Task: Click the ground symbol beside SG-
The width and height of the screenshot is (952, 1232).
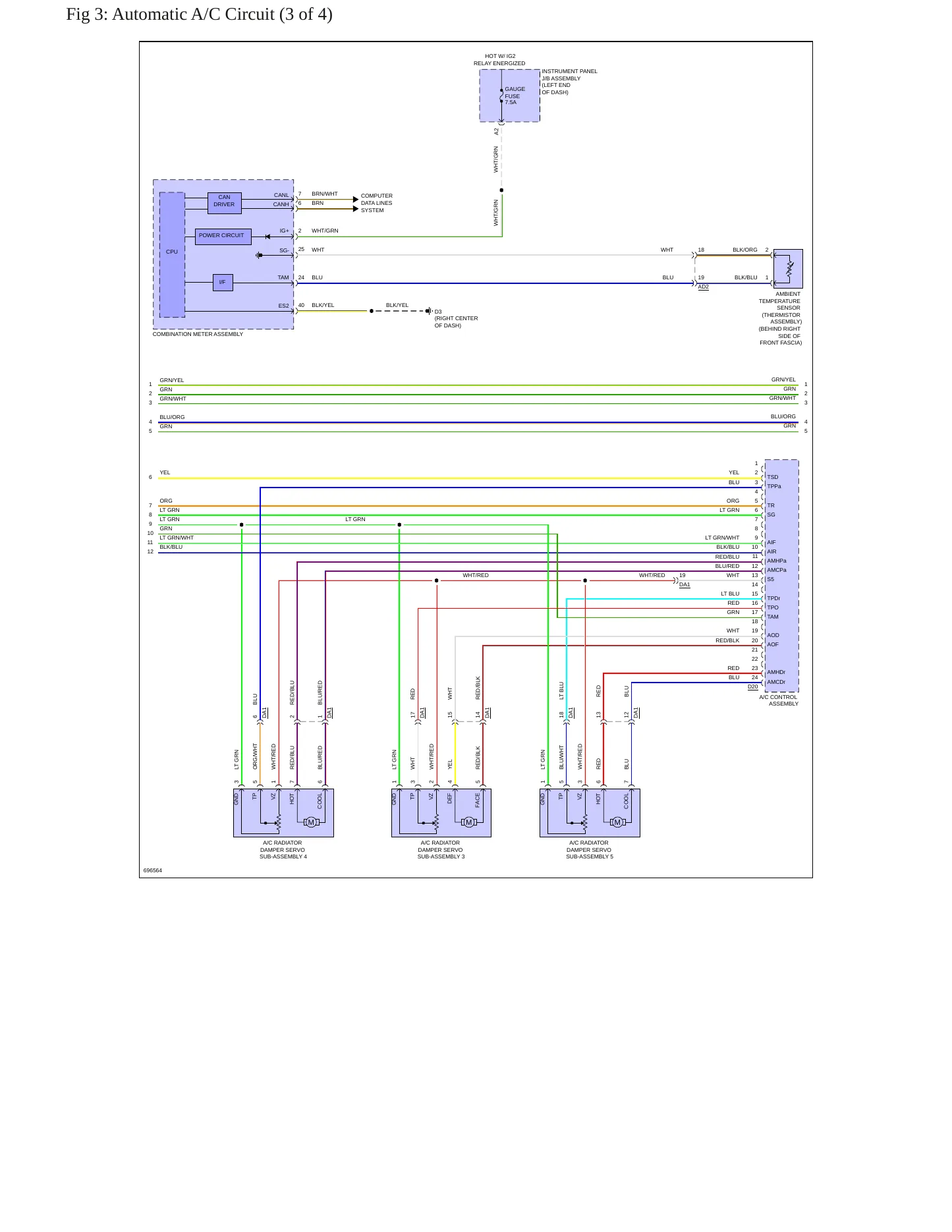Action: [x=259, y=255]
